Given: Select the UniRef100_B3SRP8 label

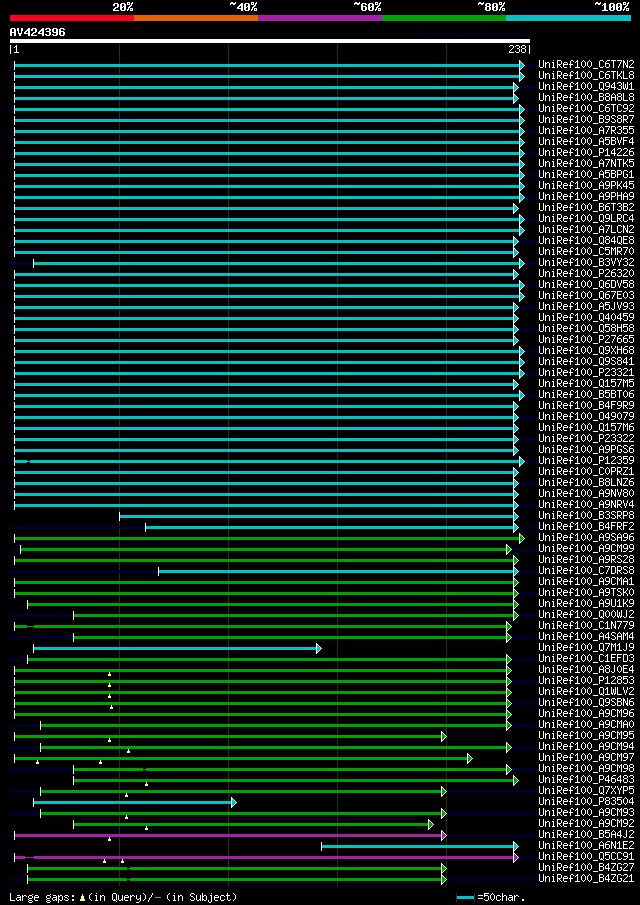Looking at the screenshot, I should (586, 515).
